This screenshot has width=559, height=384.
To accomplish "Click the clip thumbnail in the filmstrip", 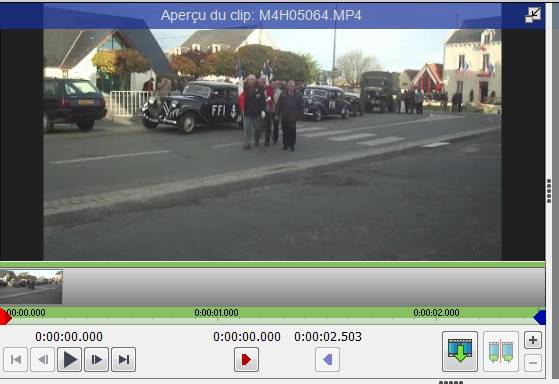I will point(31,287).
